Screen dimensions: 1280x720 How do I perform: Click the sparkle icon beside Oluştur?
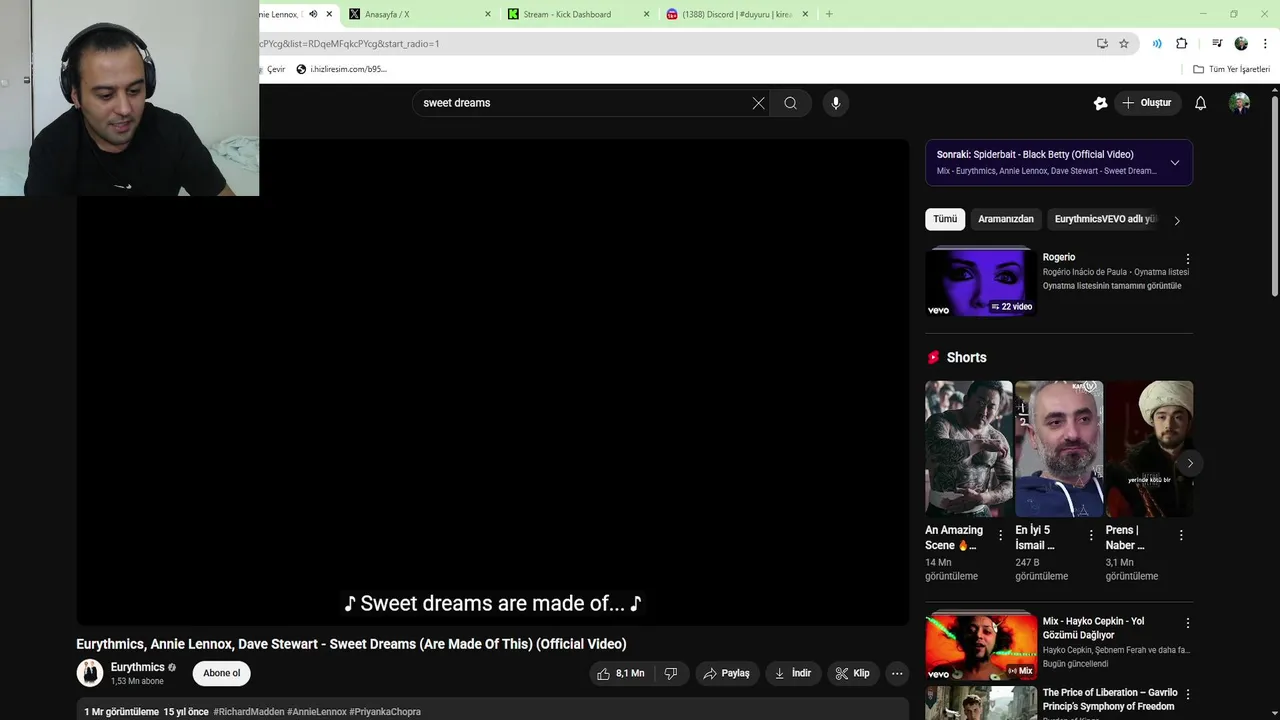click(x=1100, y=103)
